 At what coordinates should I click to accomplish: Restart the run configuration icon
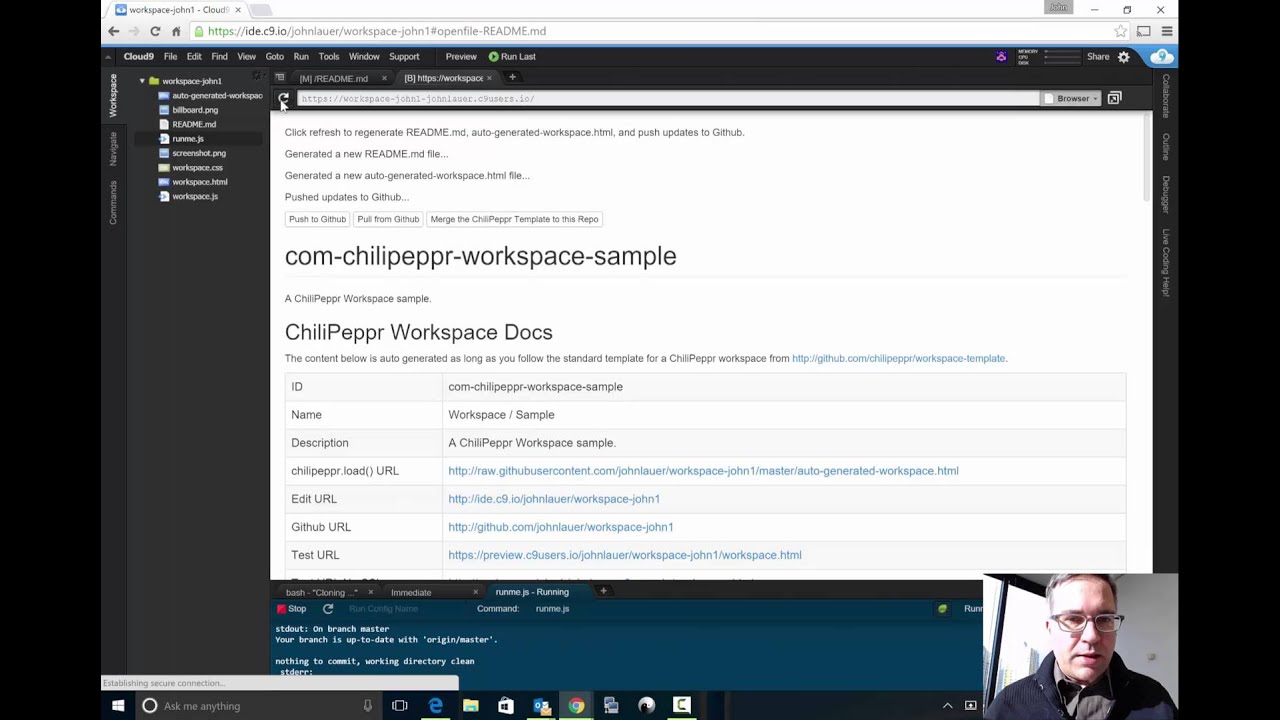click(327, 609)
